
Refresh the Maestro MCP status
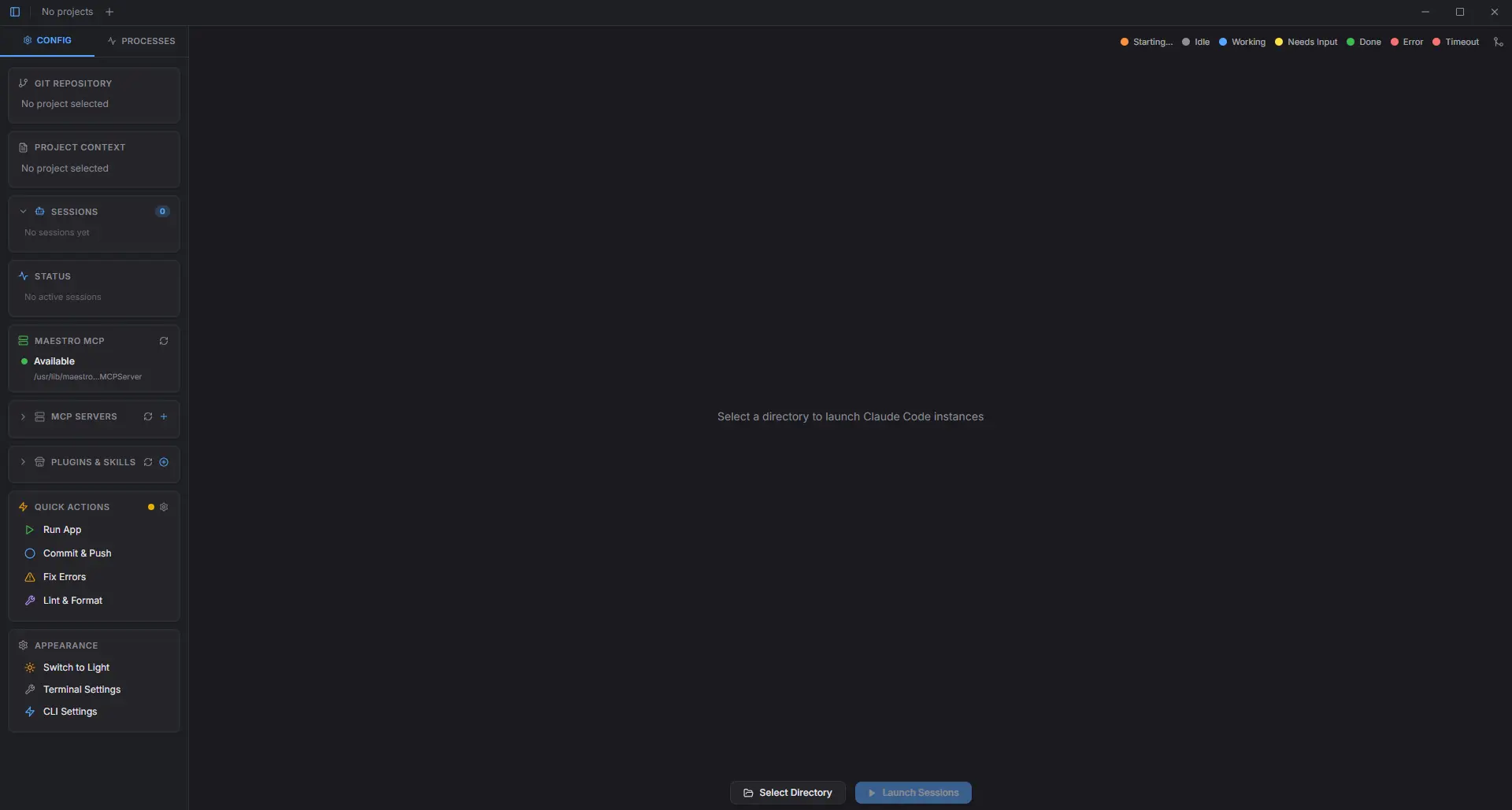coord(164,341)
